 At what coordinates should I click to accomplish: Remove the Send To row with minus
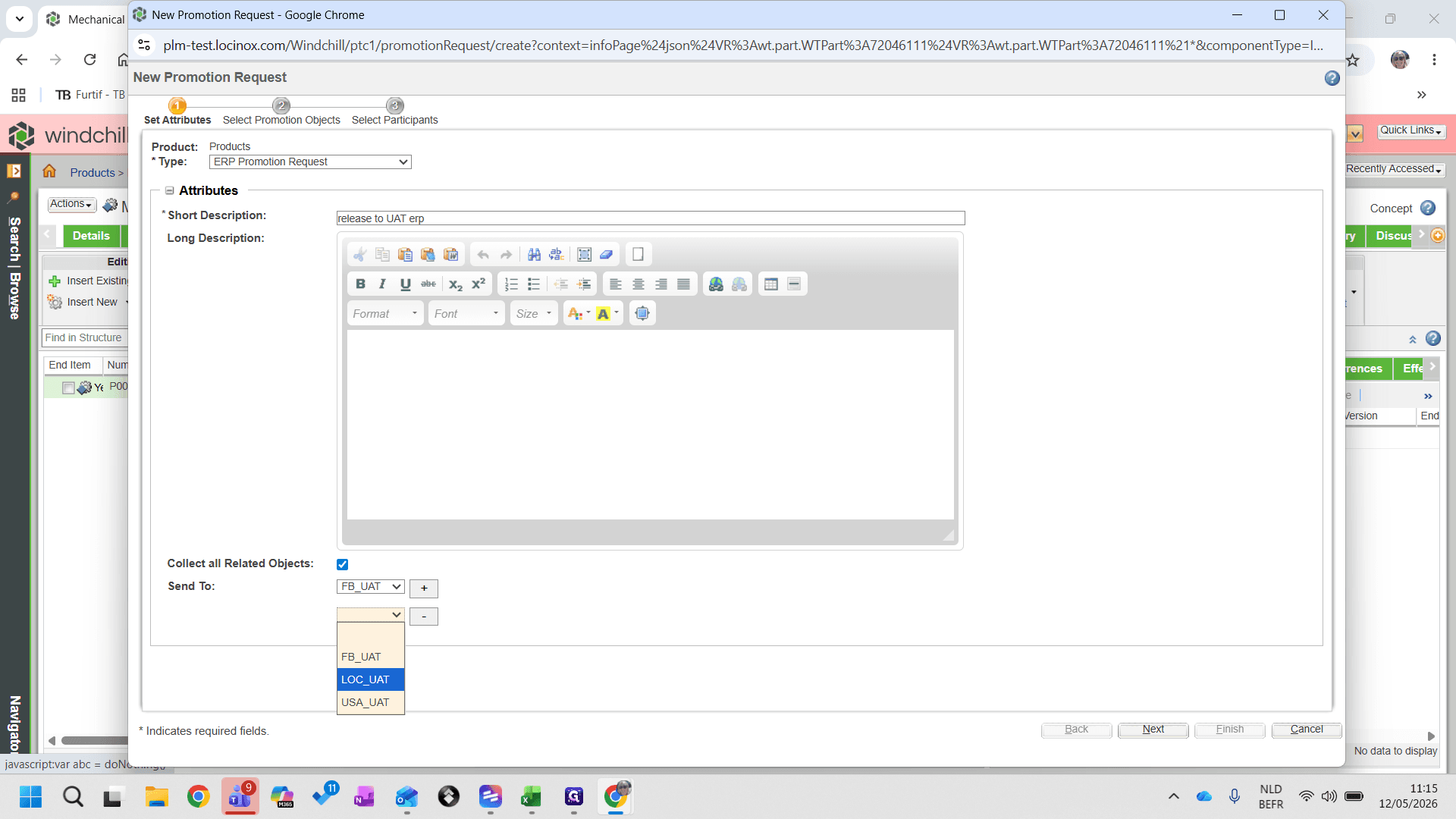point(424,617)
